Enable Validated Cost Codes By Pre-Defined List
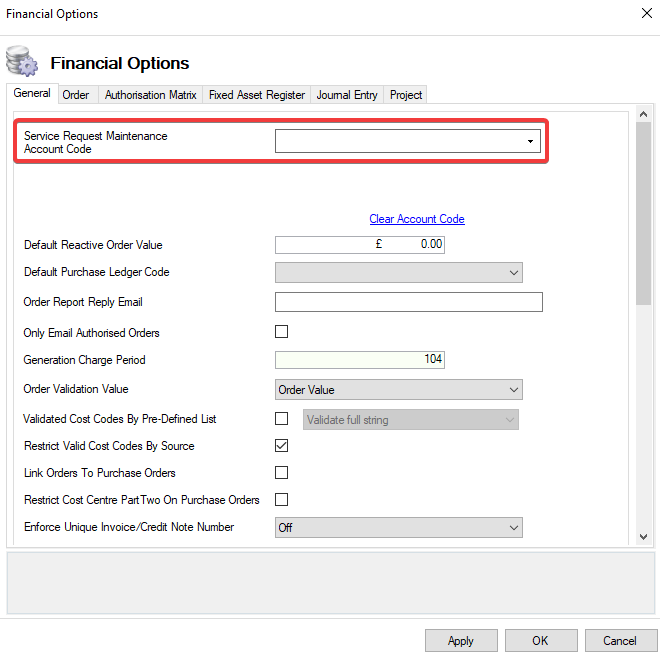 coord(281,419)
